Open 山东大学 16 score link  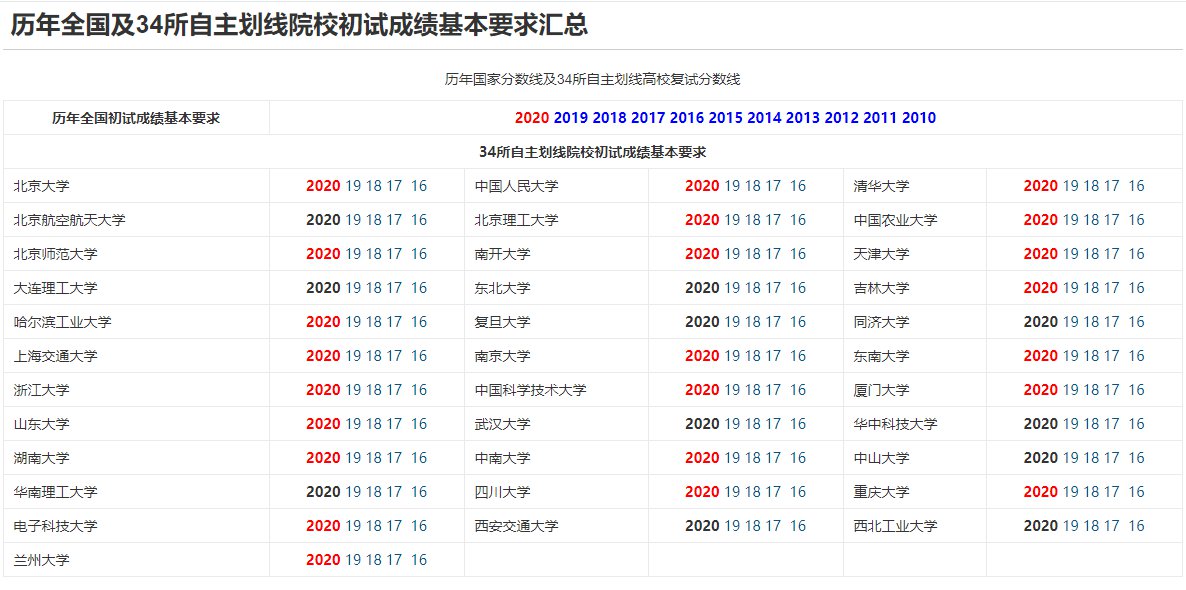[419, 424]
